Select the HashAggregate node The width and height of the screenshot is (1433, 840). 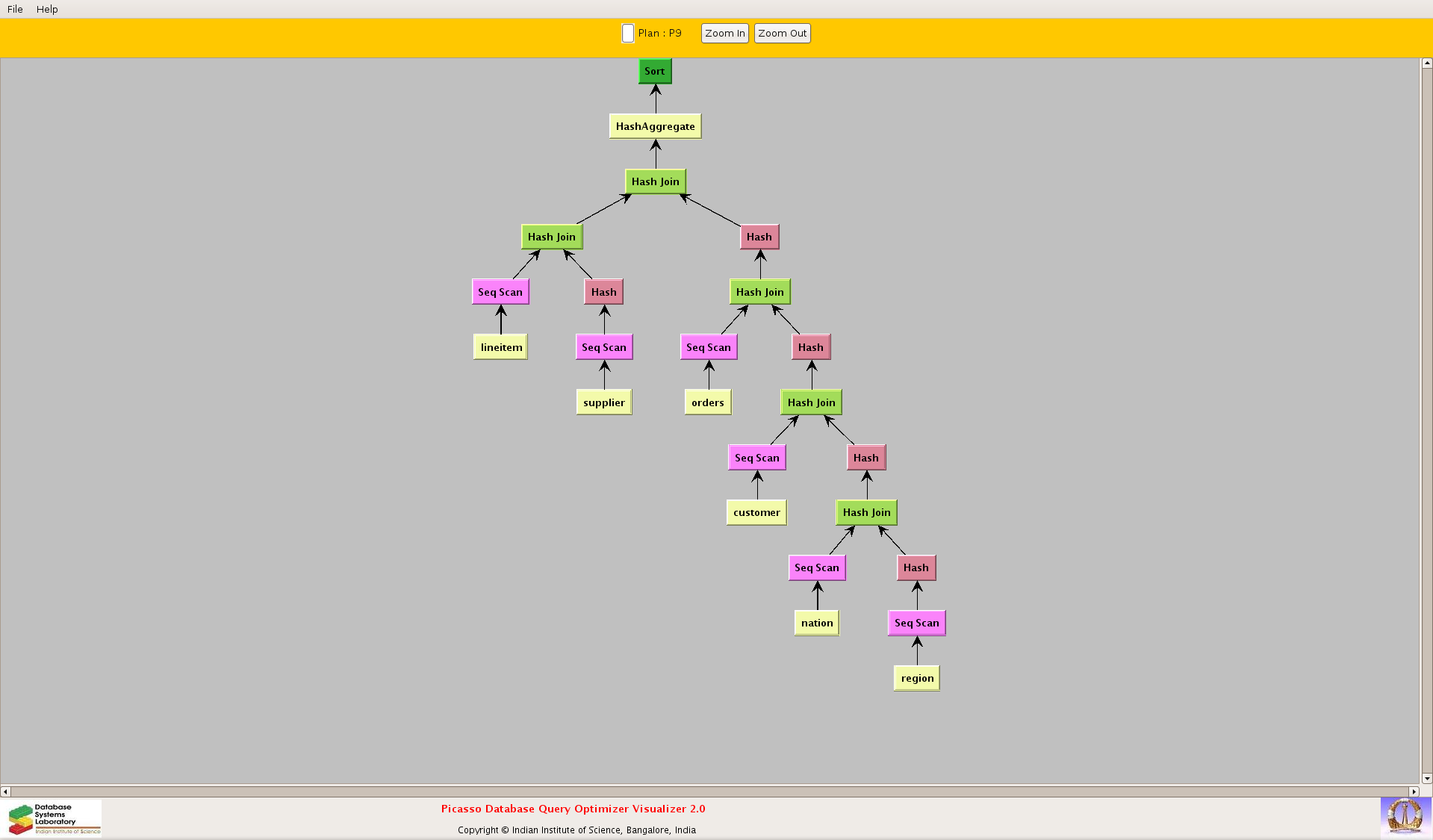click(655, 126)
